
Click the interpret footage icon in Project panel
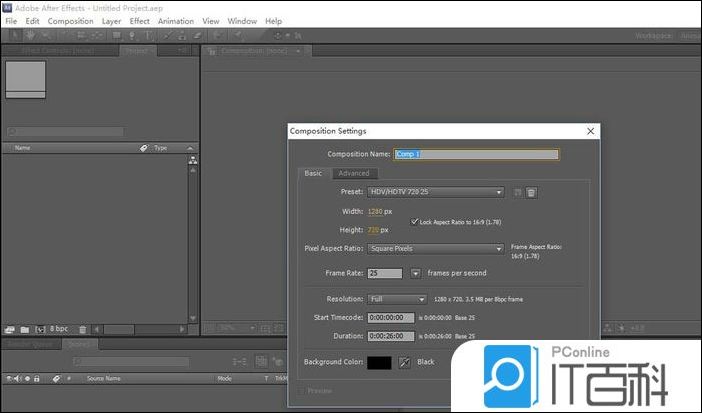[10, 329]
